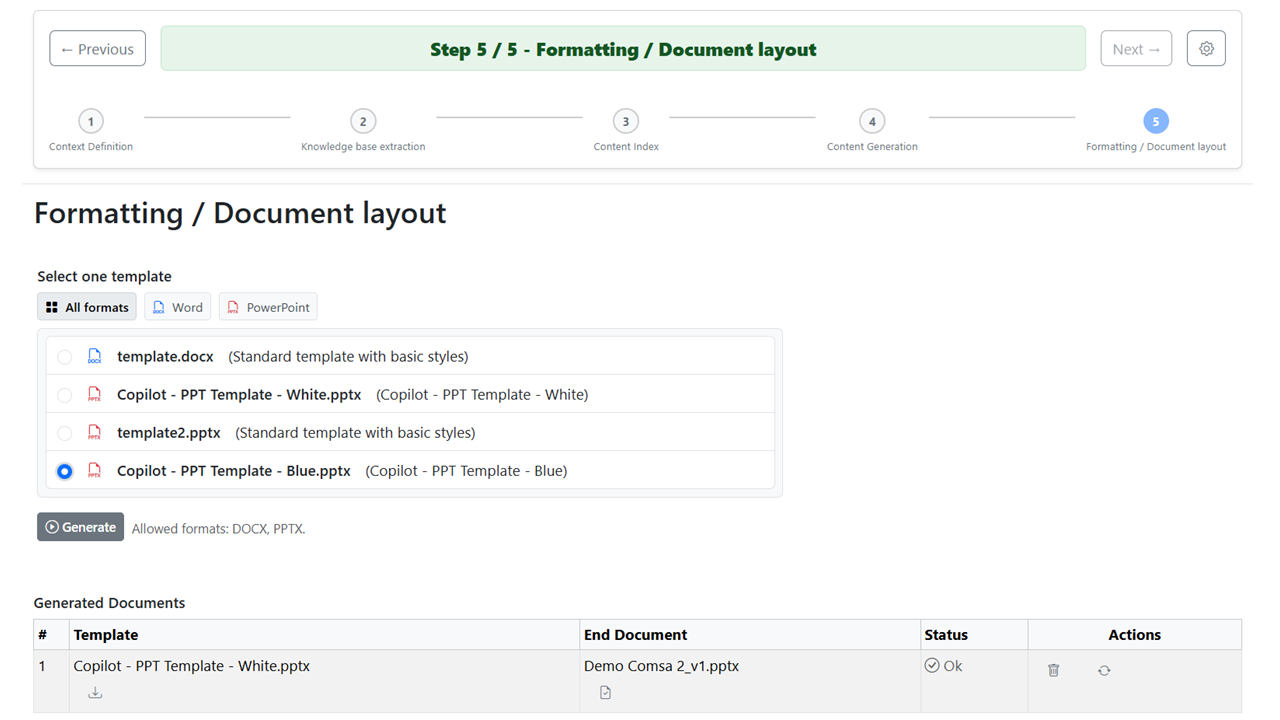Select the template.docx radio button

click(64, 357)
